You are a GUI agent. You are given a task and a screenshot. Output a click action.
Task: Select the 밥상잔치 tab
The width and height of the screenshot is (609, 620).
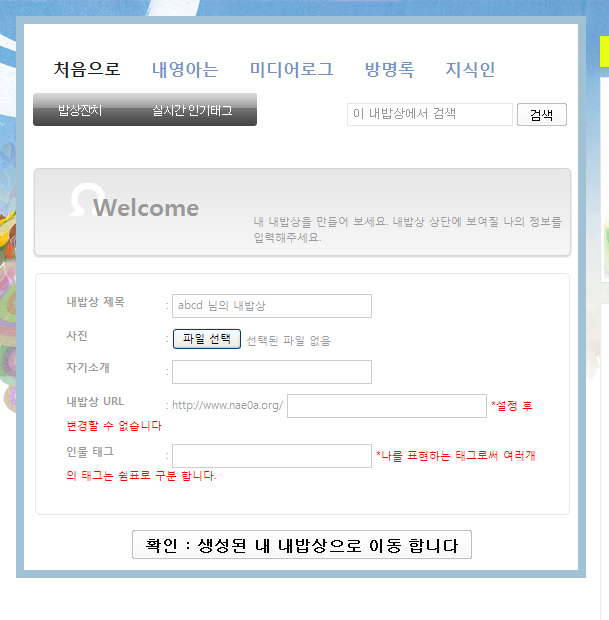80,110
